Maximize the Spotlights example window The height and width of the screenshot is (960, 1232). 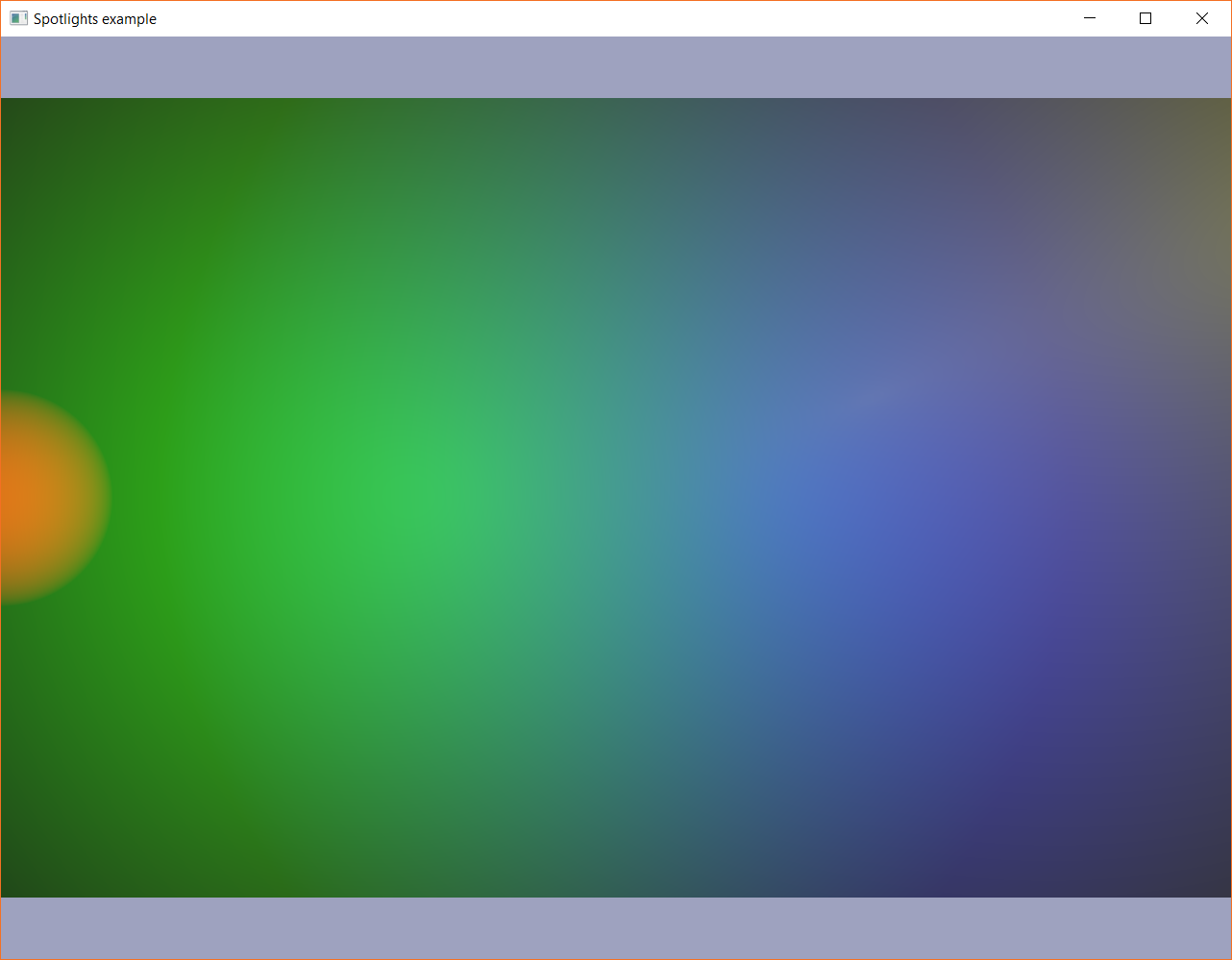coord(1146,18)
